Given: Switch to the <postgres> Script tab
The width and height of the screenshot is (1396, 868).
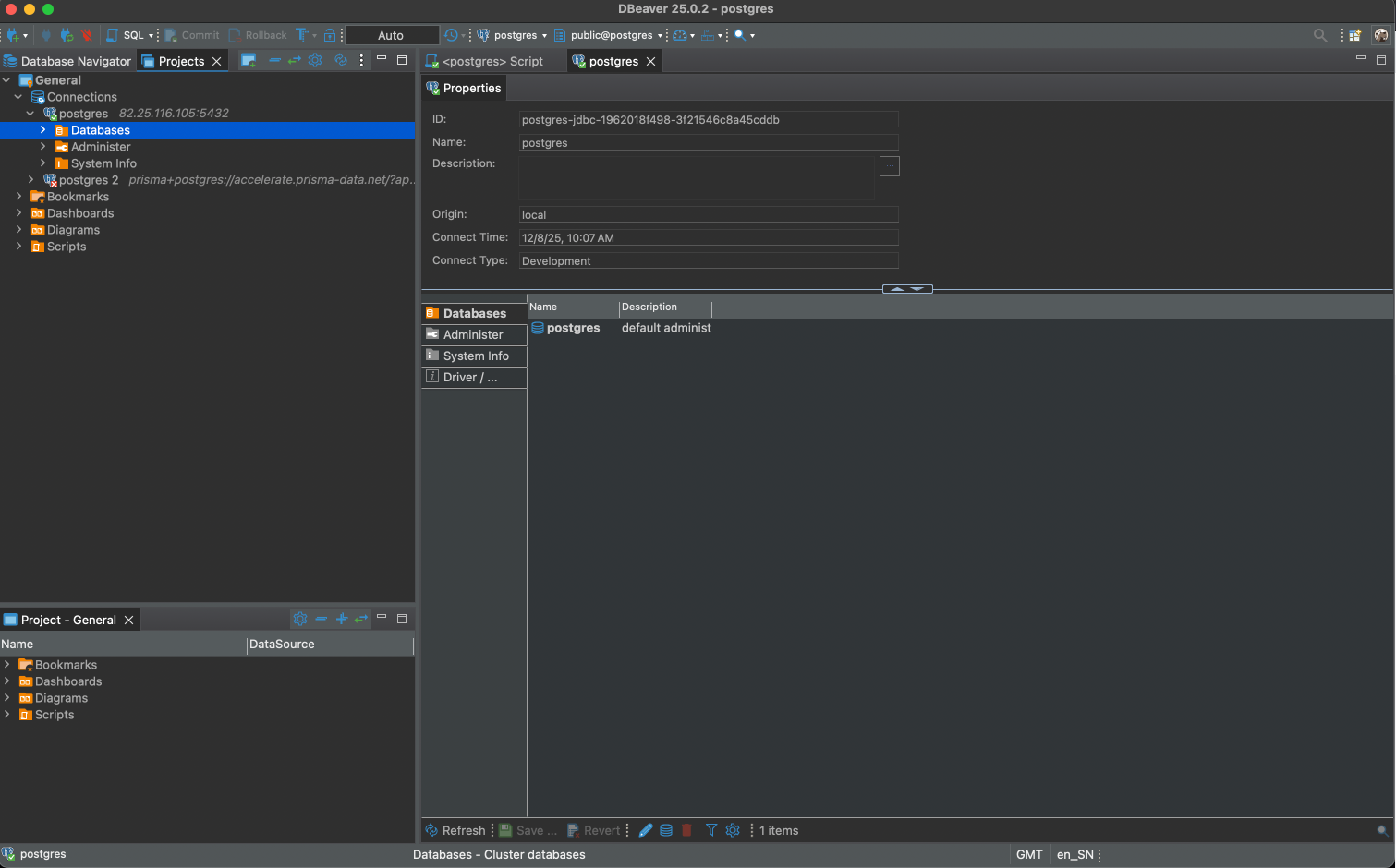Looking at the screenshot, I should [x=492, y=61].
